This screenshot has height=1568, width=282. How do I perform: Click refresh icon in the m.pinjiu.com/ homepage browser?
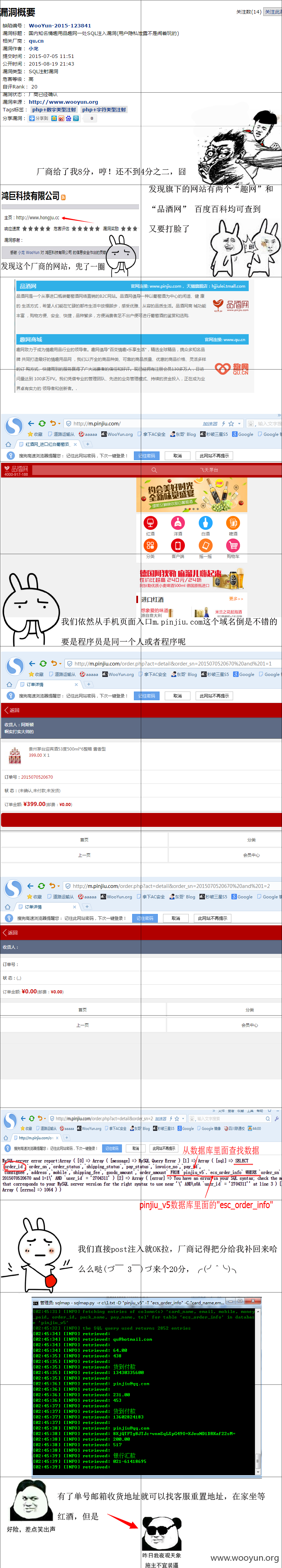pyautogui.click(x=42, y=423)
